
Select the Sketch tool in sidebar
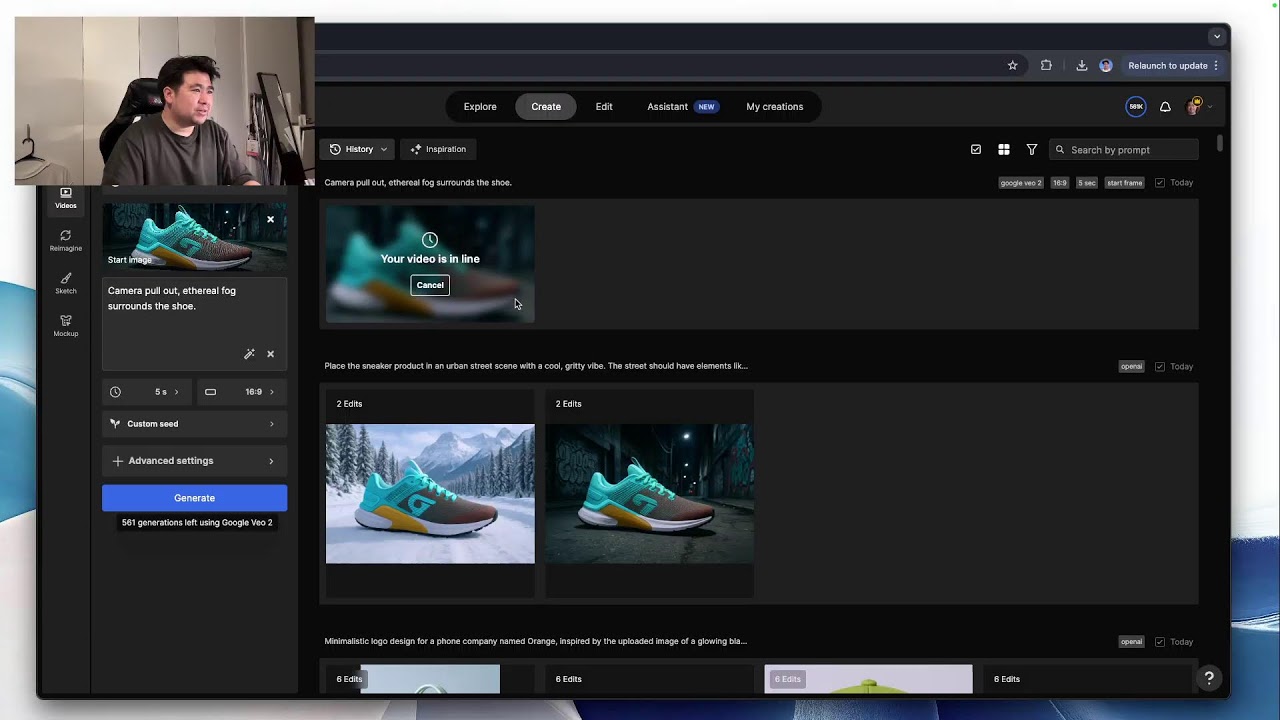(x=66, y=284)
